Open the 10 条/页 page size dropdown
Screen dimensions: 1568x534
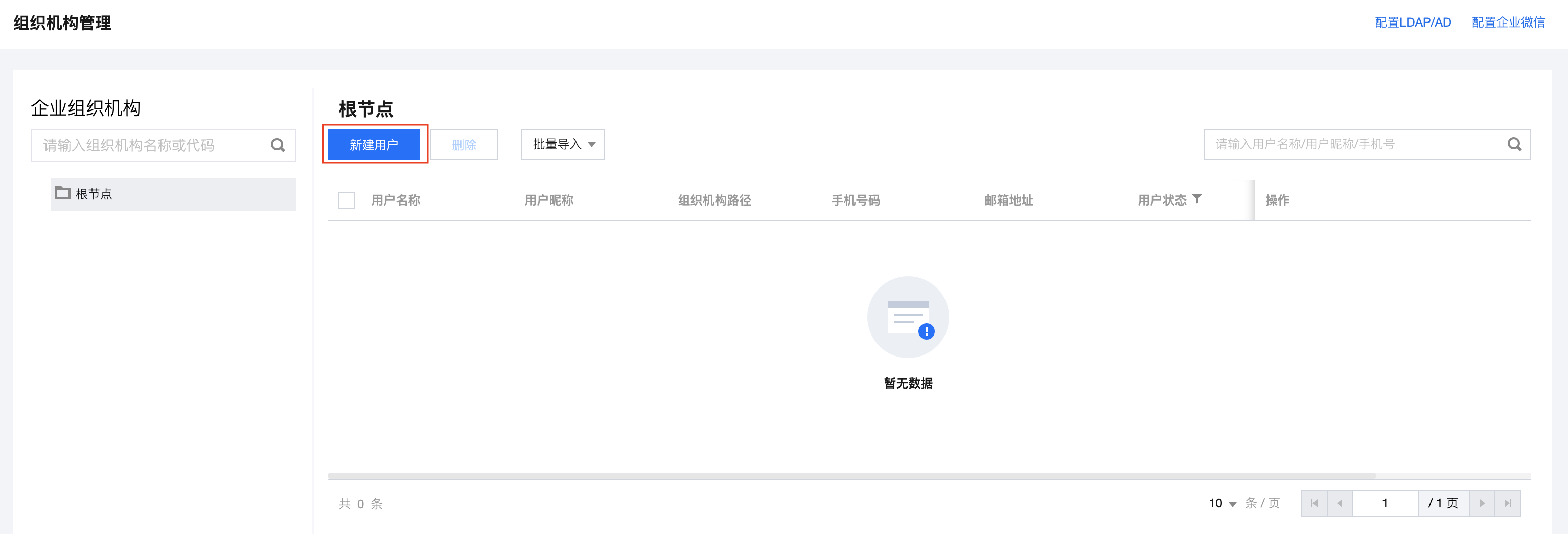(x=1223, y=503)
